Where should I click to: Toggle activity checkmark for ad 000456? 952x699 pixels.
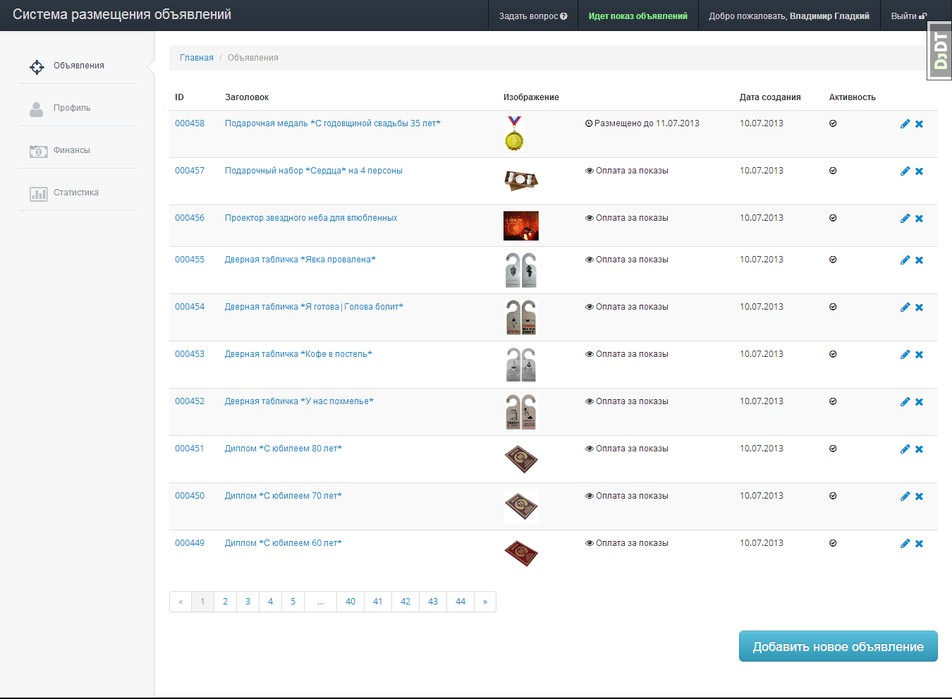[833, 218]
